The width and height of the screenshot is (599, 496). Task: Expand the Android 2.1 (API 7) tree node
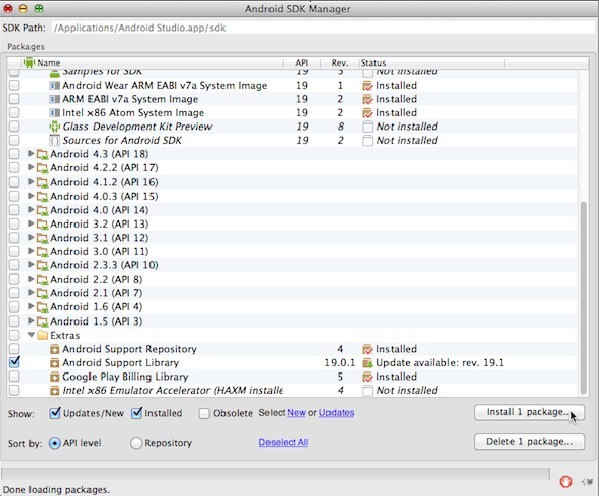click(31, 293)
